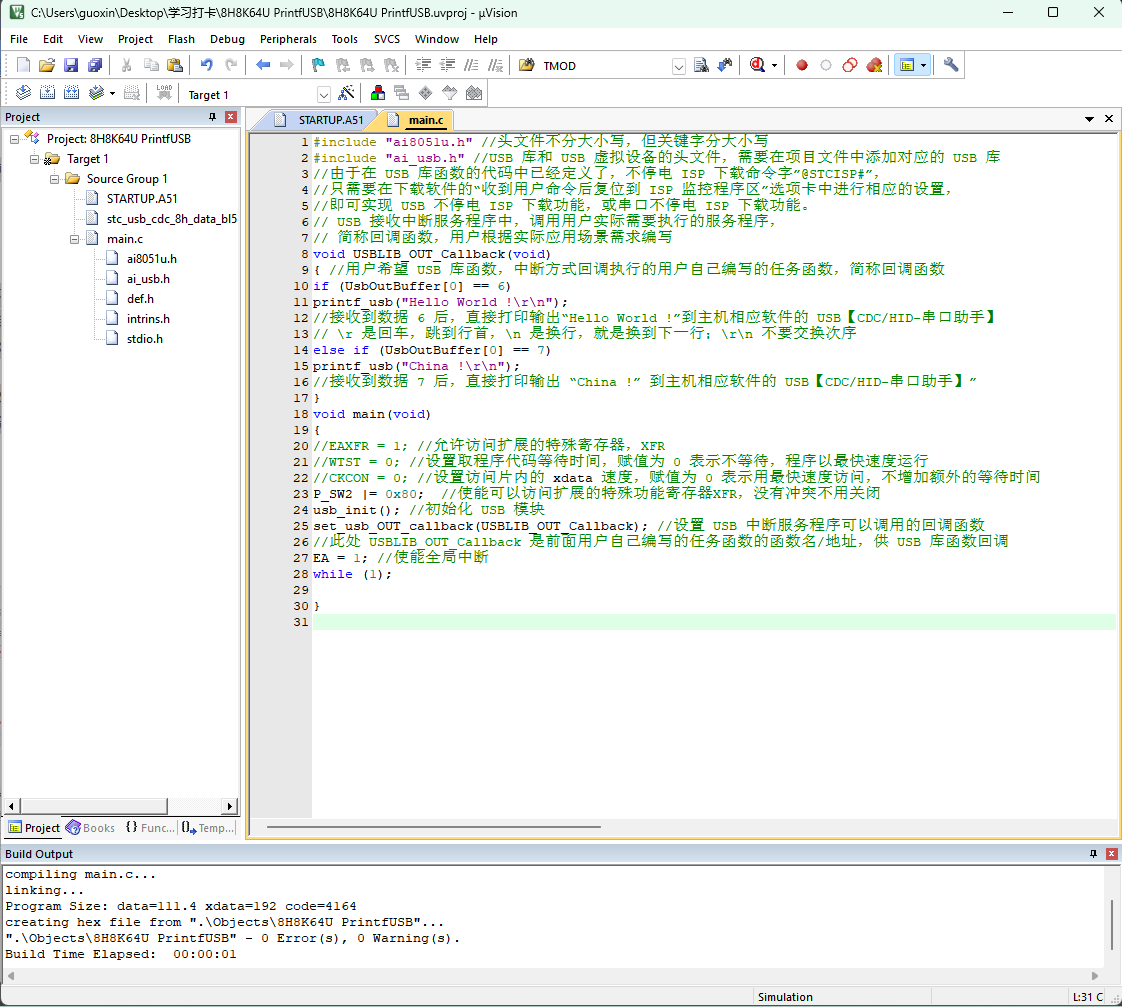Select stc_usb_cdc_8h_data_bl5 library file
Image resolution: width=1122 pixels, height=1007 pixels.
tap(172, 218)
